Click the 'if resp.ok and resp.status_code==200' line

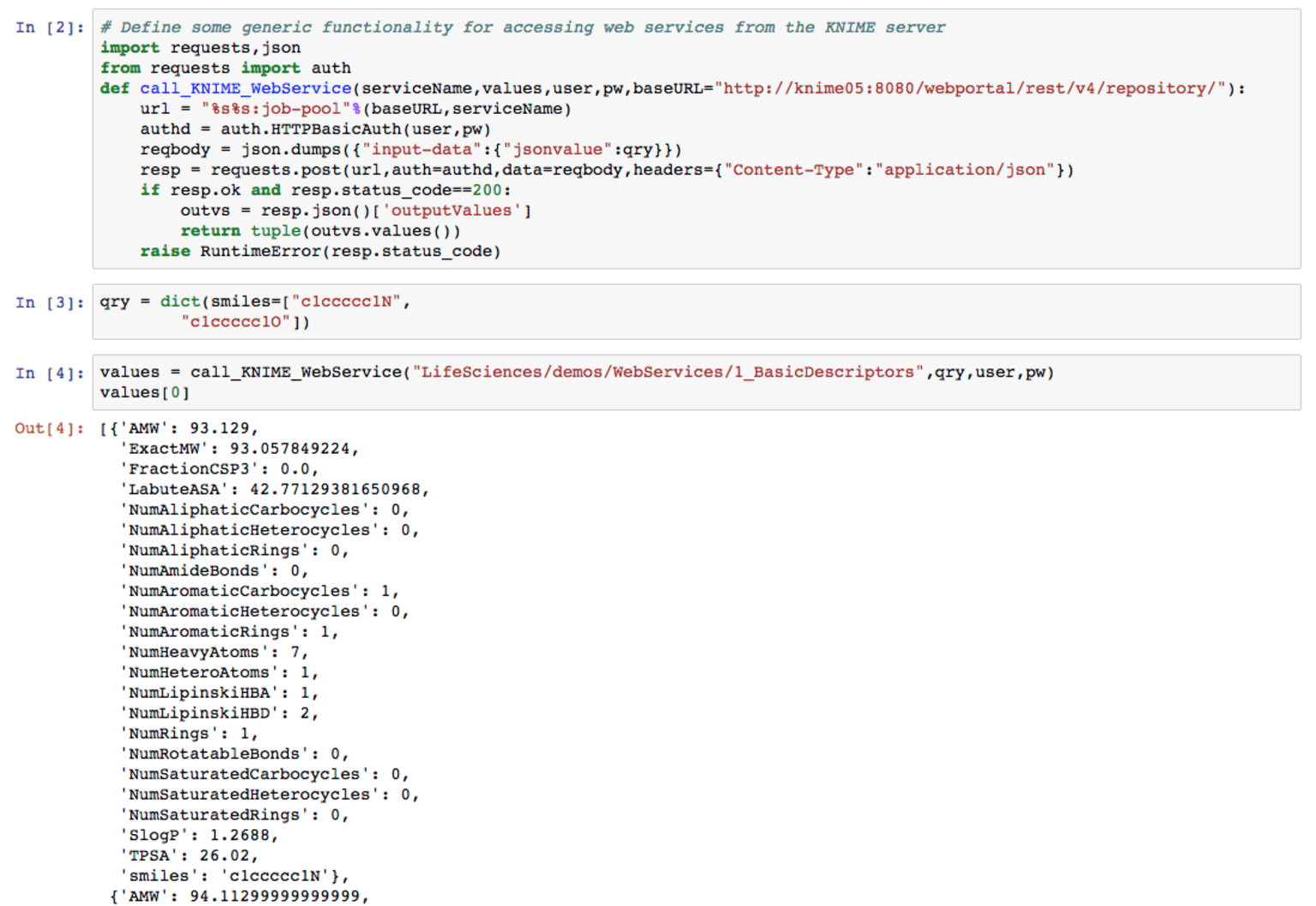[326, 190]
